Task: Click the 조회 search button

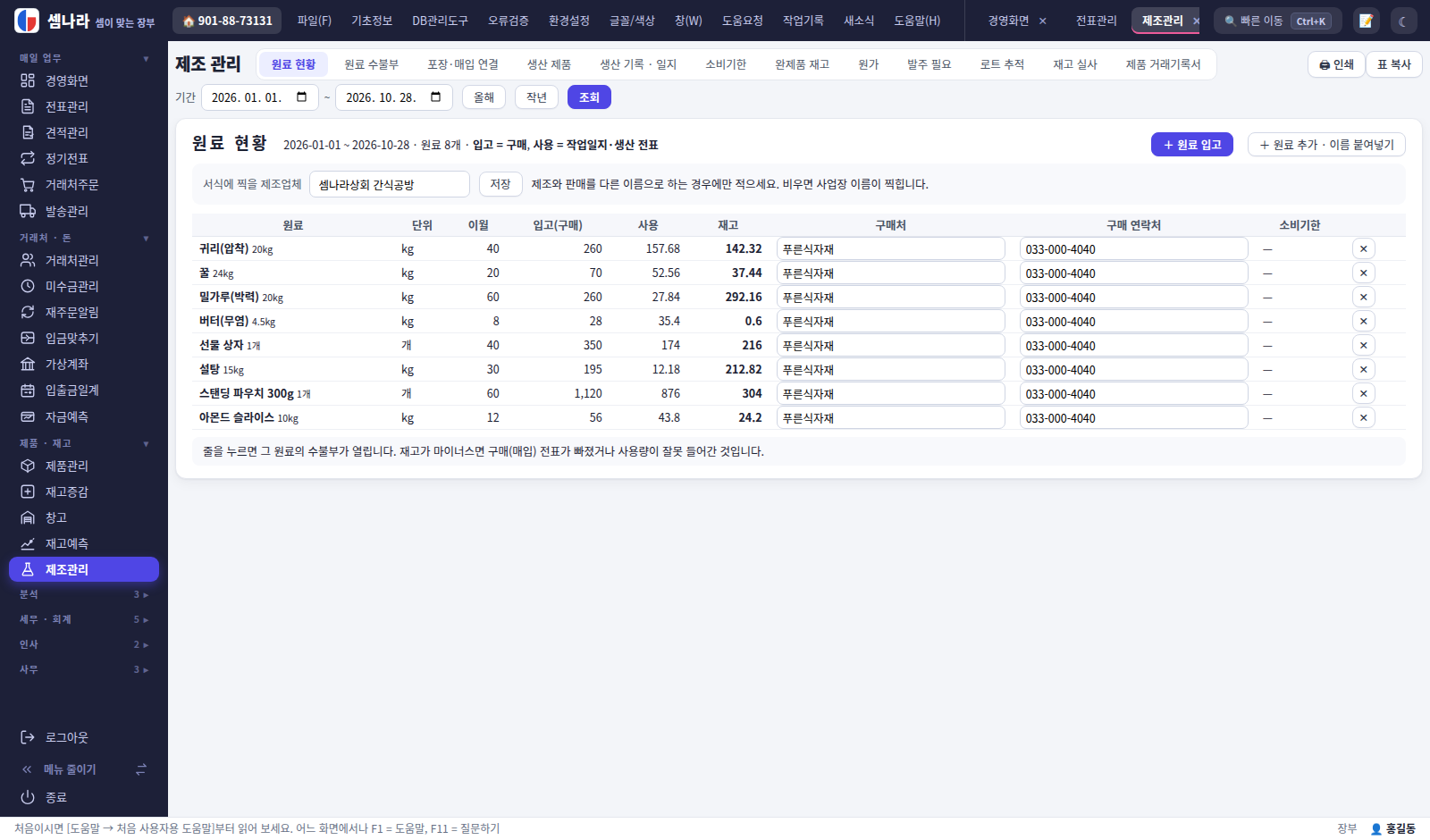Action: (589, 97)
